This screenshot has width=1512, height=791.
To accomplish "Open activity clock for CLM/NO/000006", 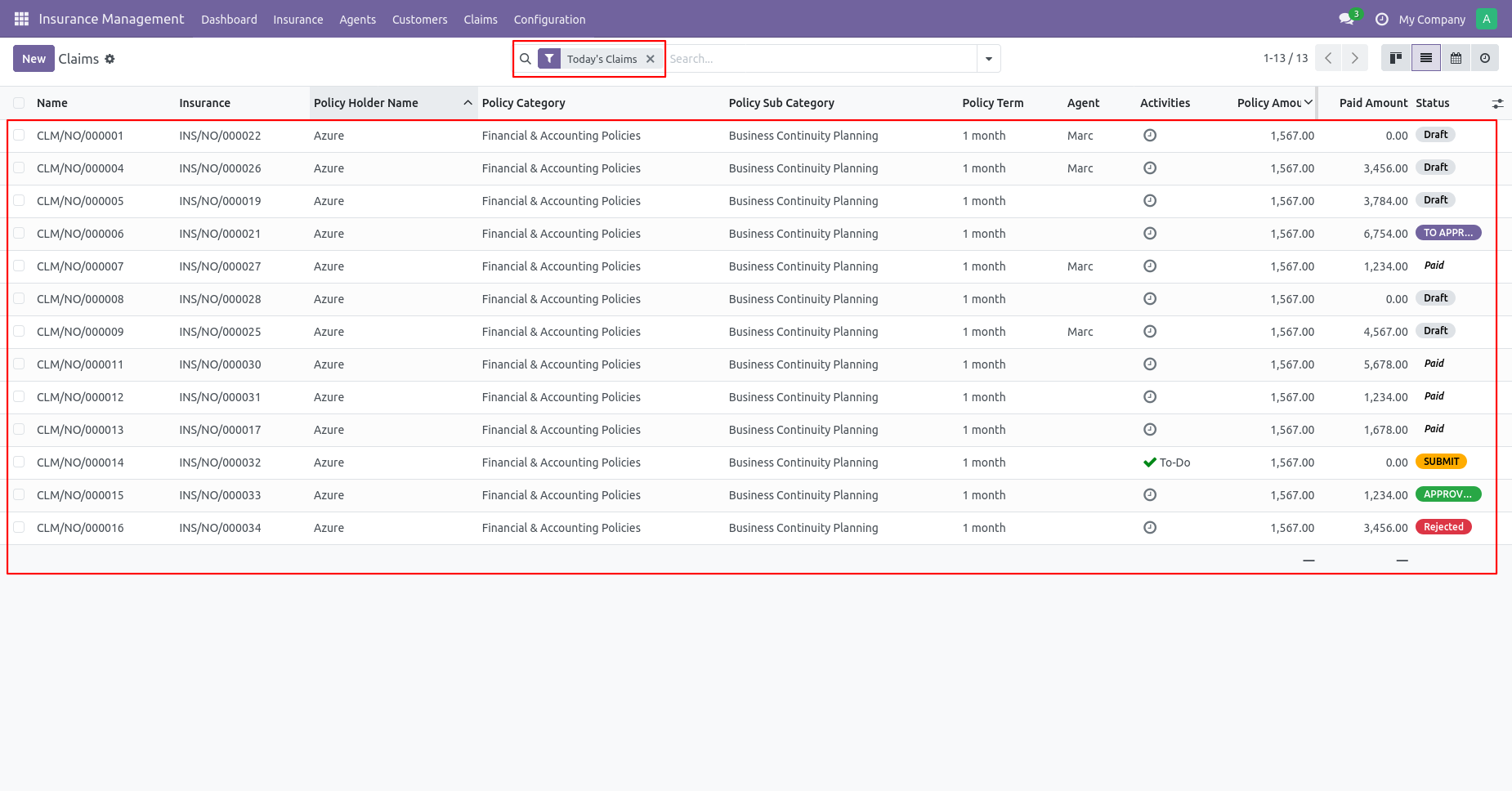I will tap(1150, 234).
